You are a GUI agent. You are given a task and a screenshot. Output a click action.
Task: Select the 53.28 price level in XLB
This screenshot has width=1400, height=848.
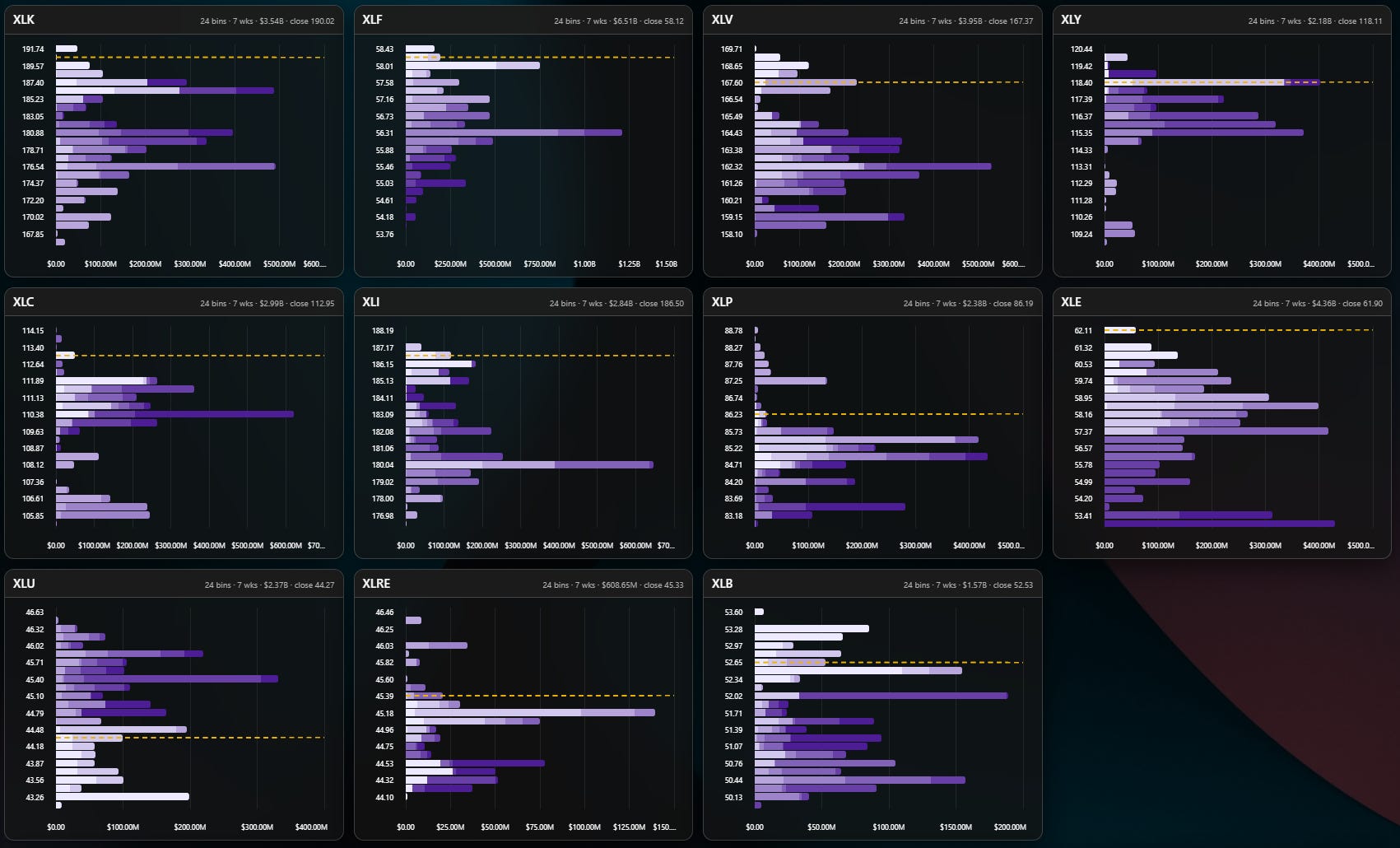[733, 630]
